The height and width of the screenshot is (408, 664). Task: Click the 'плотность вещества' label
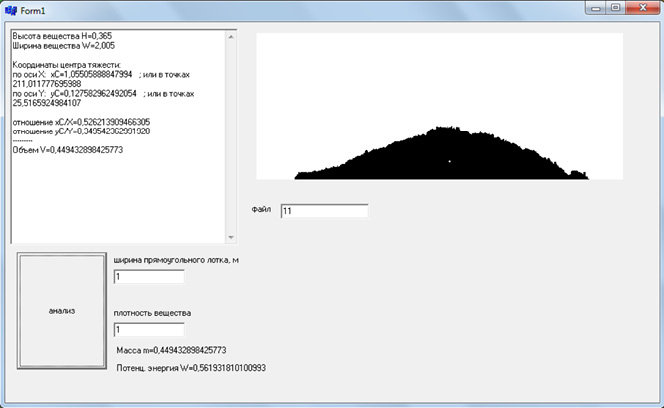(152, 313)
